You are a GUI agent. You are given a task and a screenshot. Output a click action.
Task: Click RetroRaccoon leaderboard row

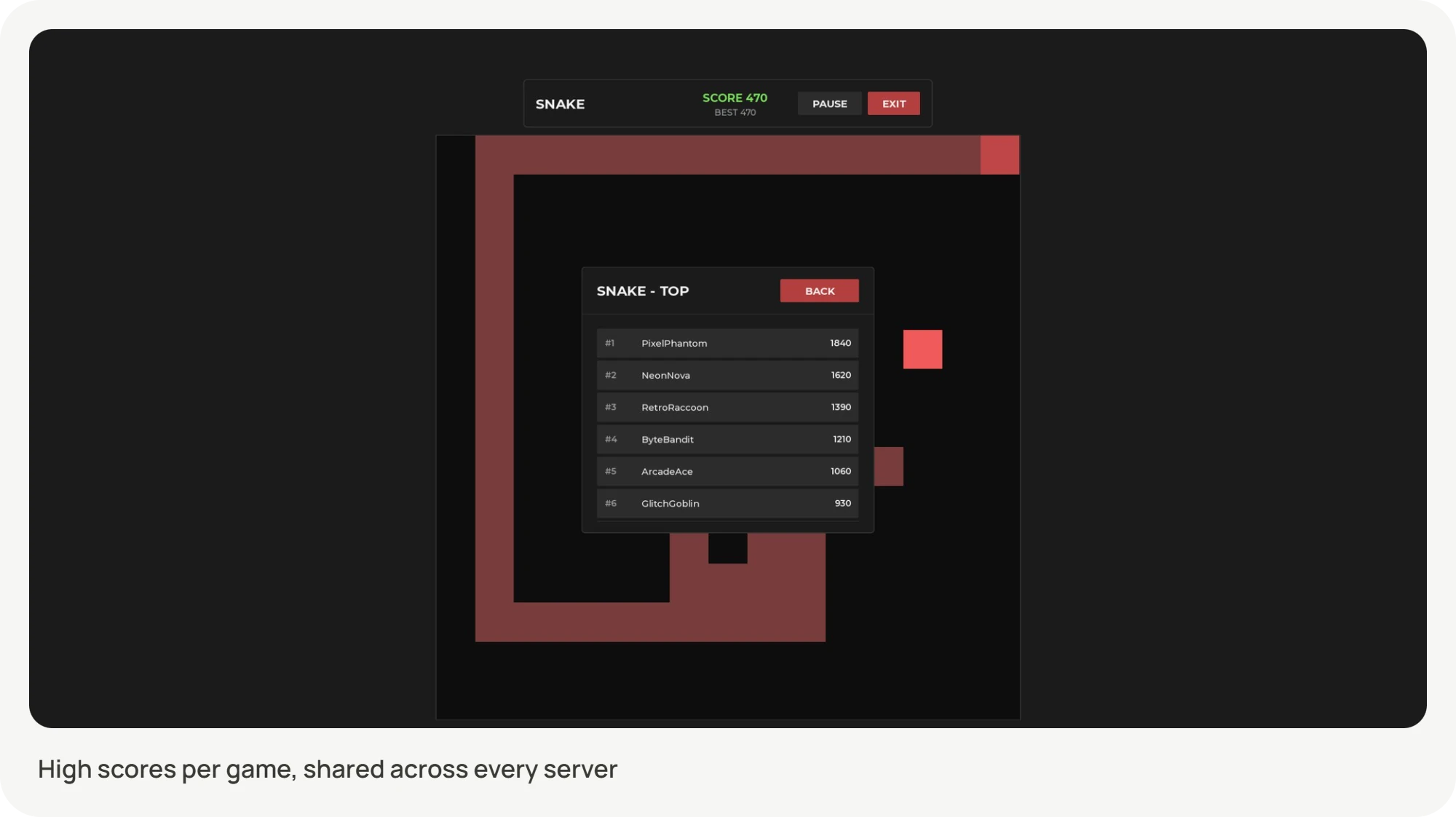pos(727,407)
